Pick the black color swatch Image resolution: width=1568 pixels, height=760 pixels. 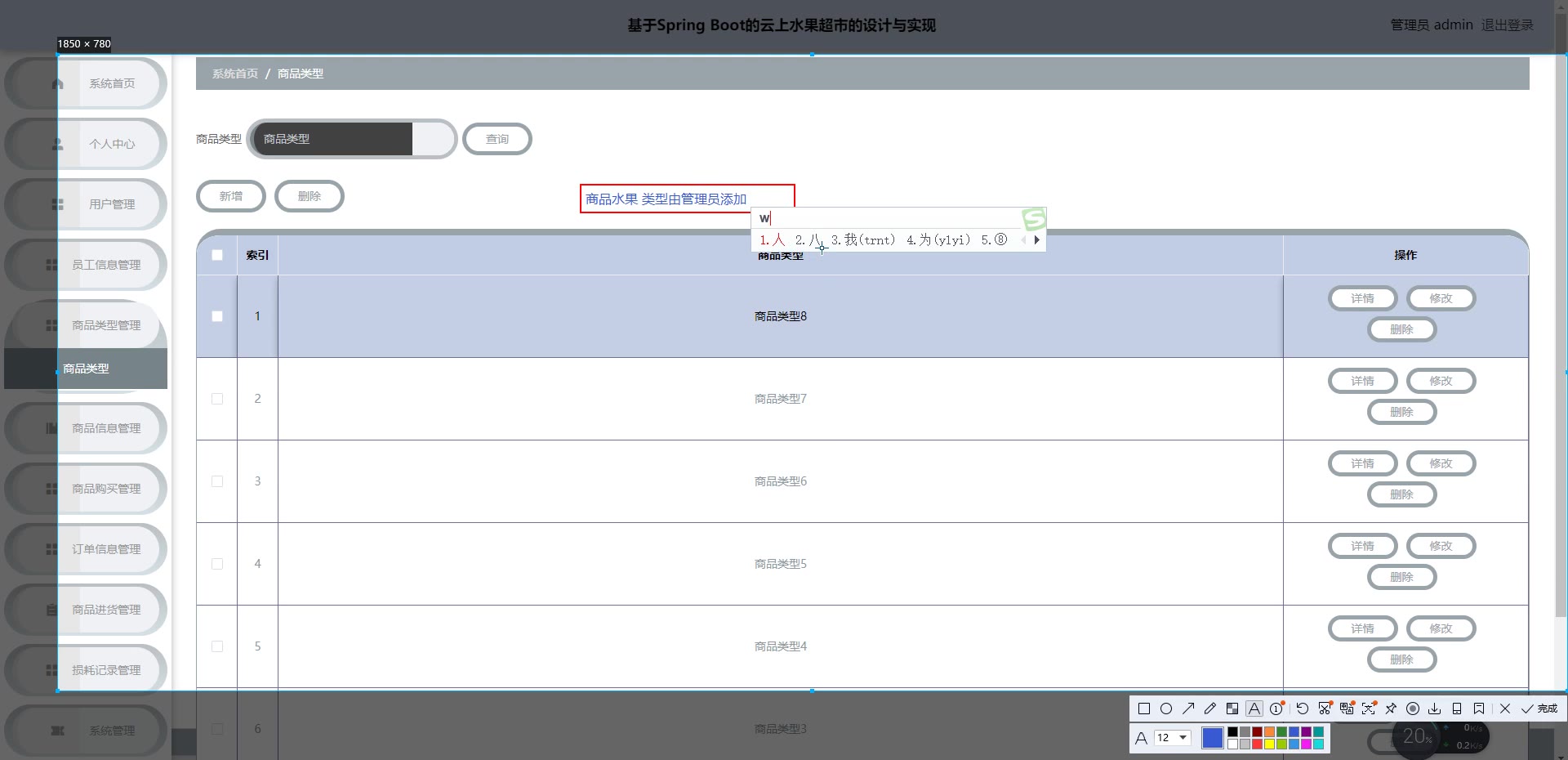[x=1232, y=732]
